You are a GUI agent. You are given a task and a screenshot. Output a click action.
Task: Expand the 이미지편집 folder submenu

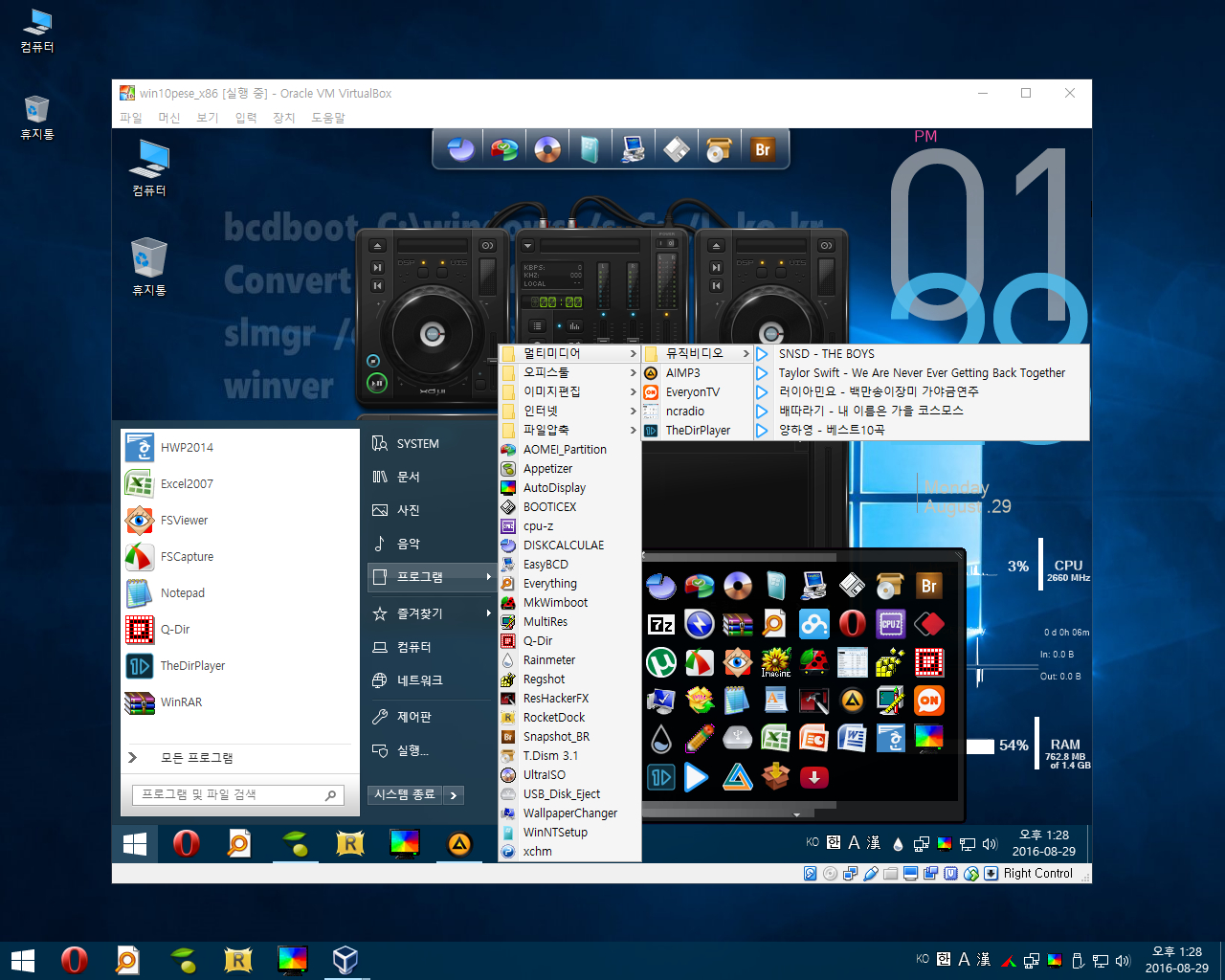pyautogui.click(x=569, y=391)
